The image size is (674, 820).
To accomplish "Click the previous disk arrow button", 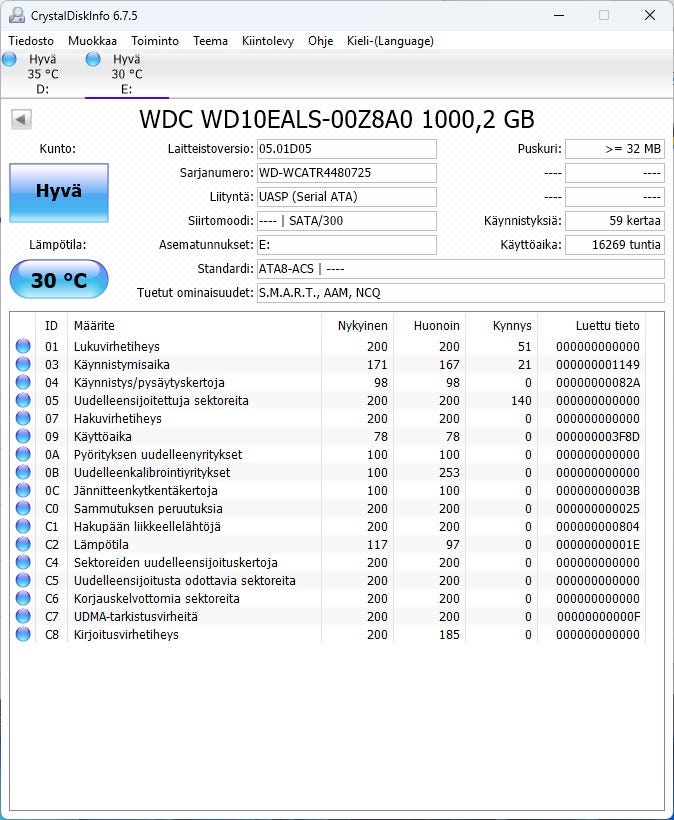I will coord(21,119).
